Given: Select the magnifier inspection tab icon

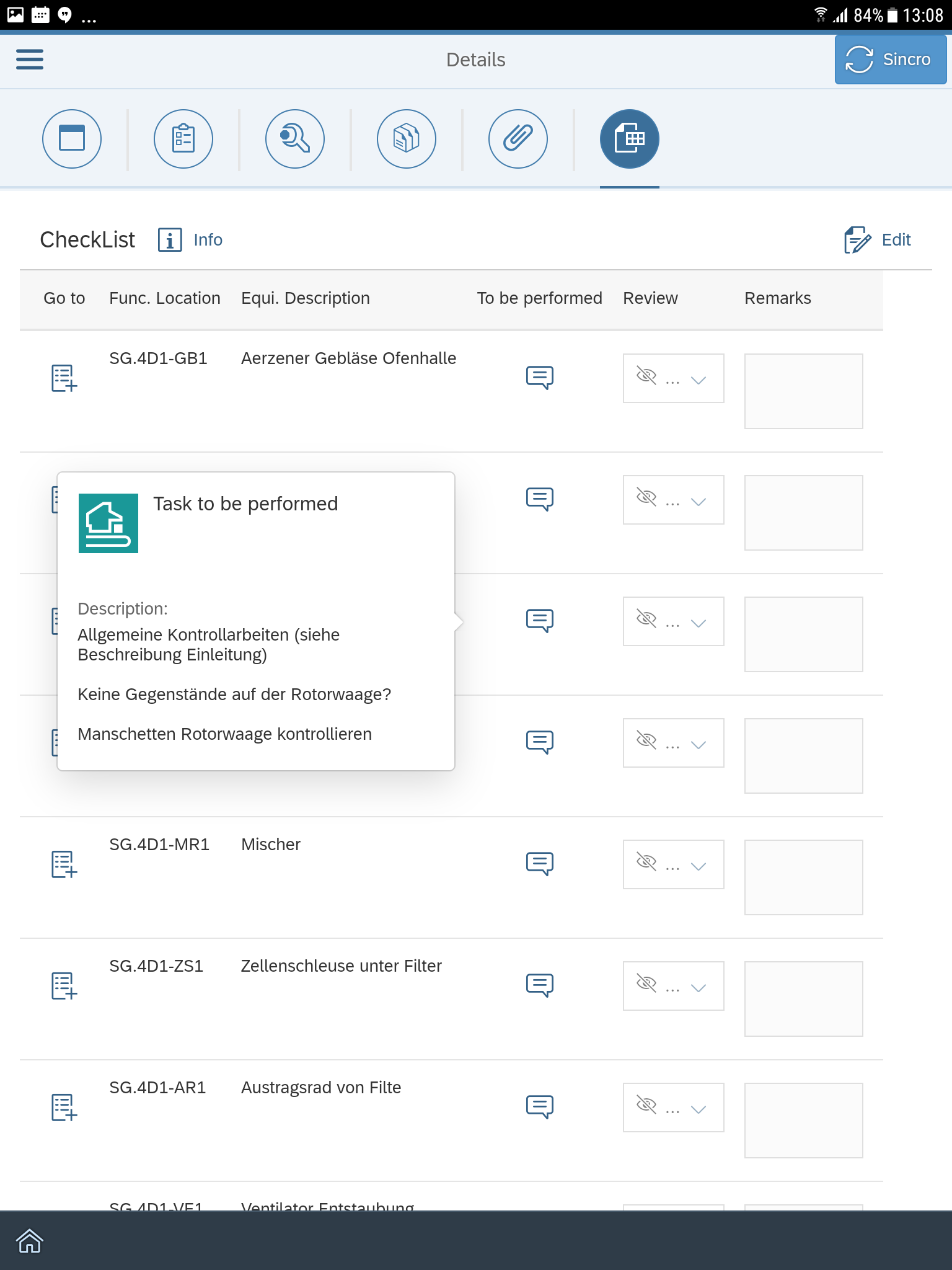Looking at the screenshot, I should point(295,139).
